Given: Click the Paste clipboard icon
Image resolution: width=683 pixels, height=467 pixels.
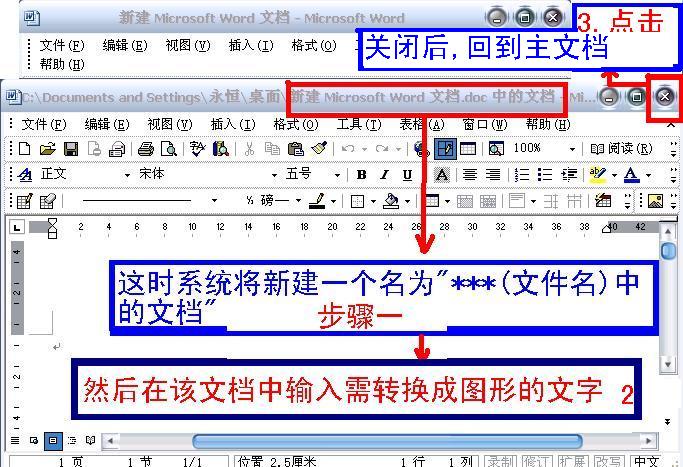Looking at the screenshot, I should 296,149.
